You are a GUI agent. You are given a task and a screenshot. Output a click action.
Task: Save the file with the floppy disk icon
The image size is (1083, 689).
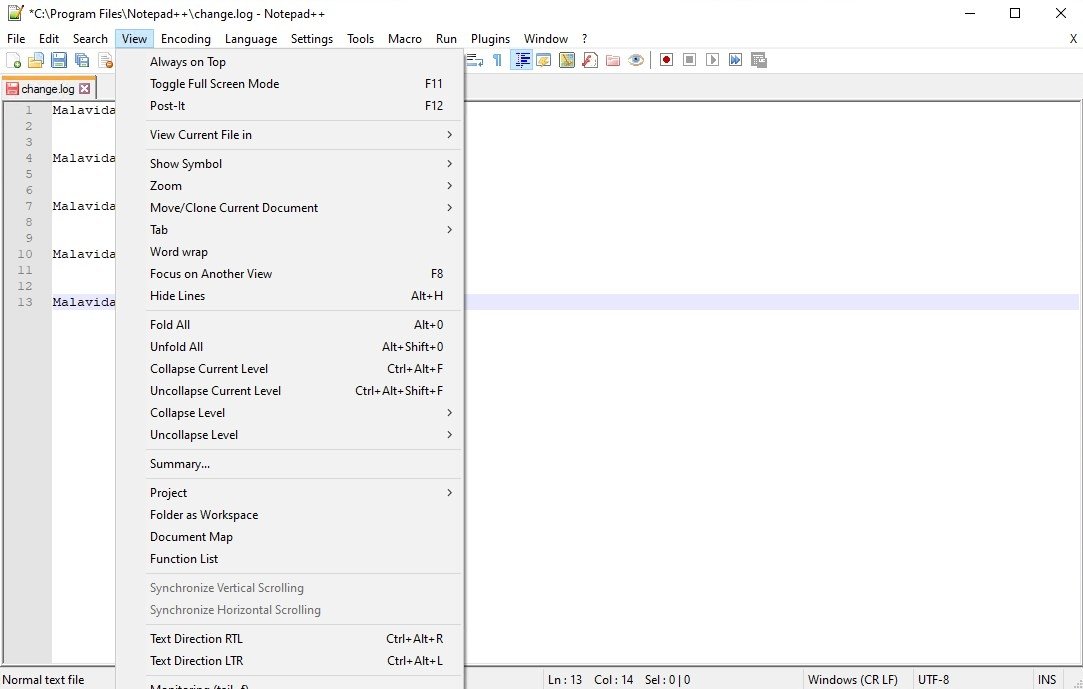59,61
